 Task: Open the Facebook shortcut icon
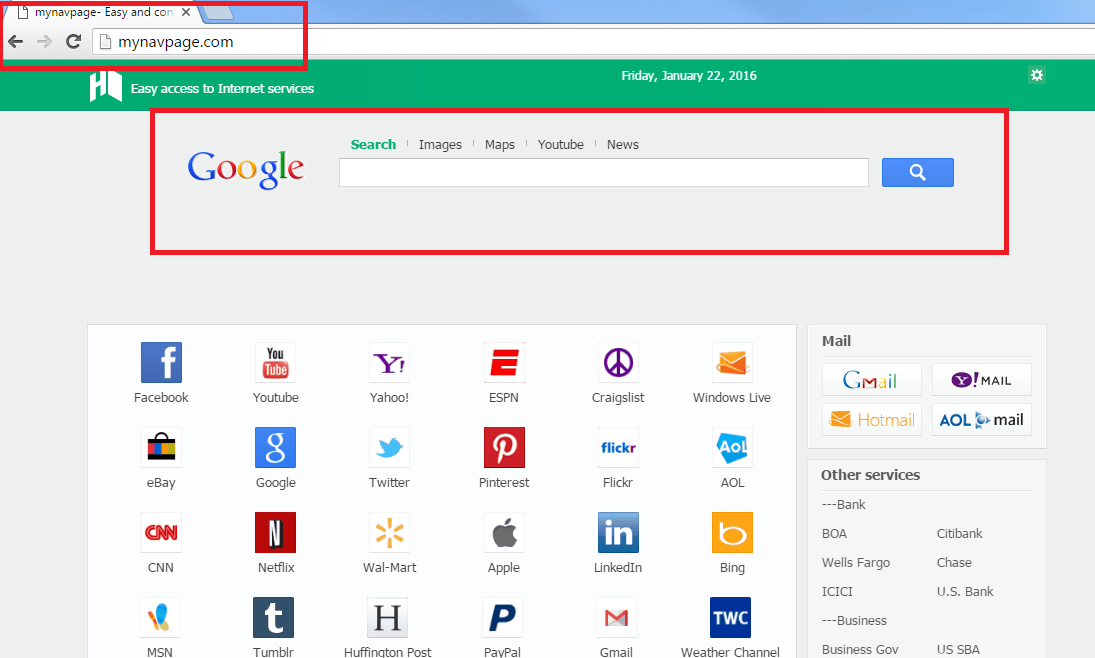point(161,363)
